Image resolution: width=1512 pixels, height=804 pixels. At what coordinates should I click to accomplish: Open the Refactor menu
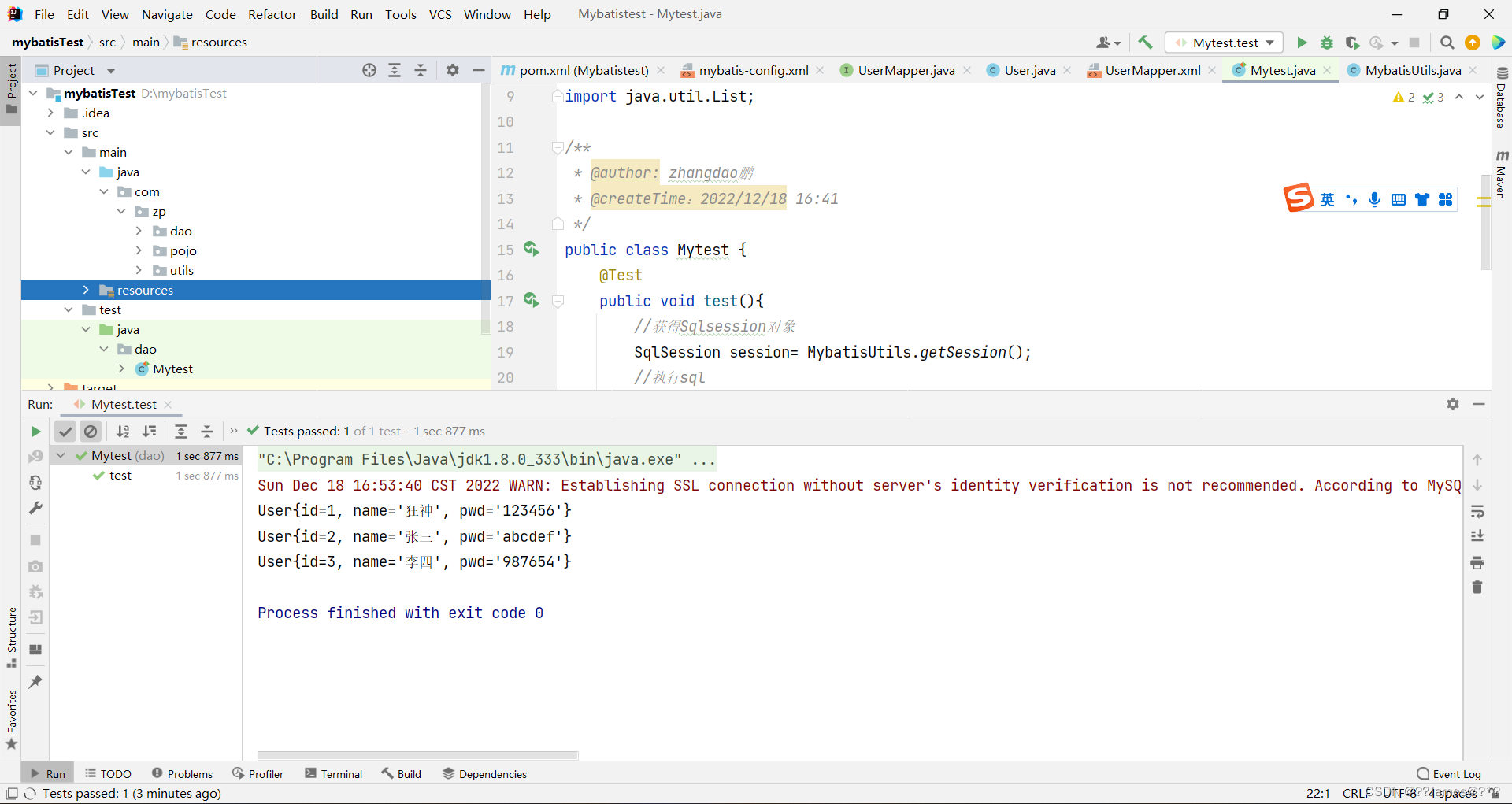coord(272,14)
